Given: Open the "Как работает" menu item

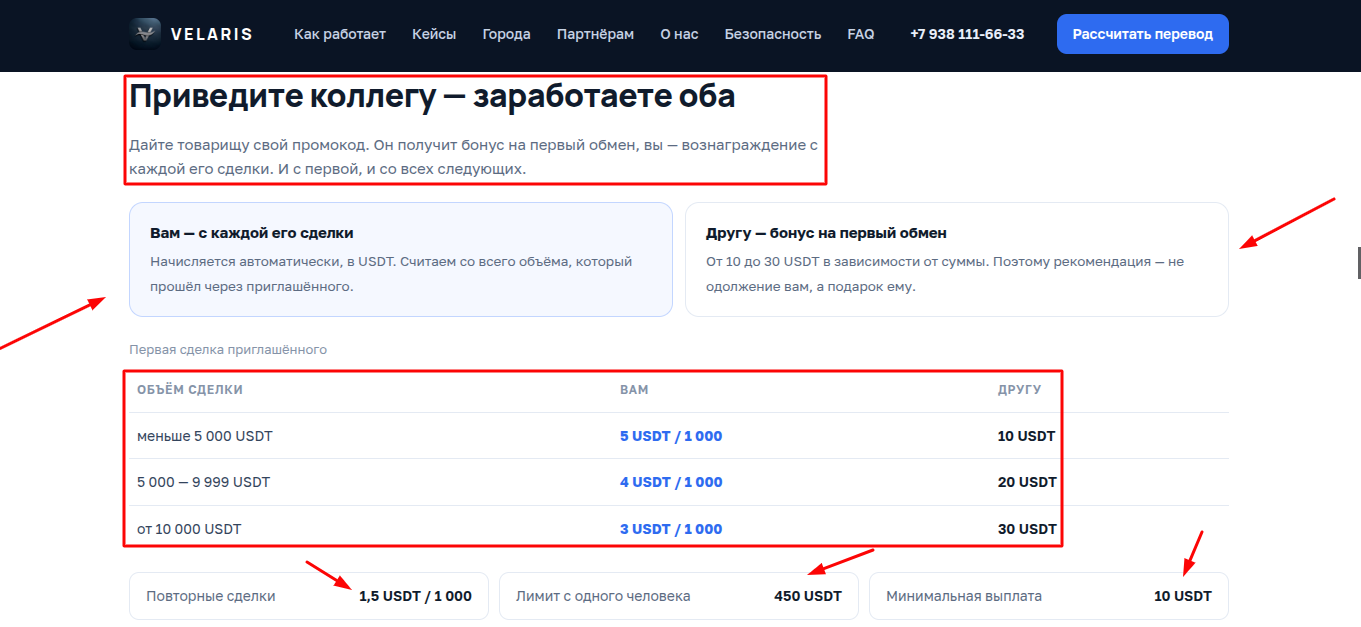Looking at the screenshot, I should [x=340, y=34].
